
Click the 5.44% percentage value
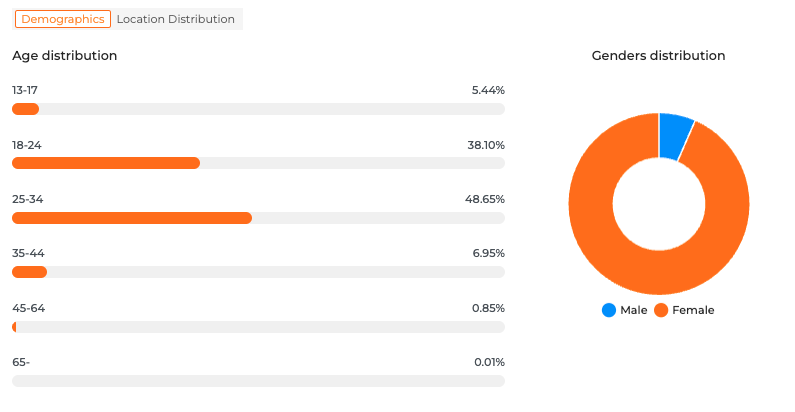pyautogui.click(x=488, y=90)
